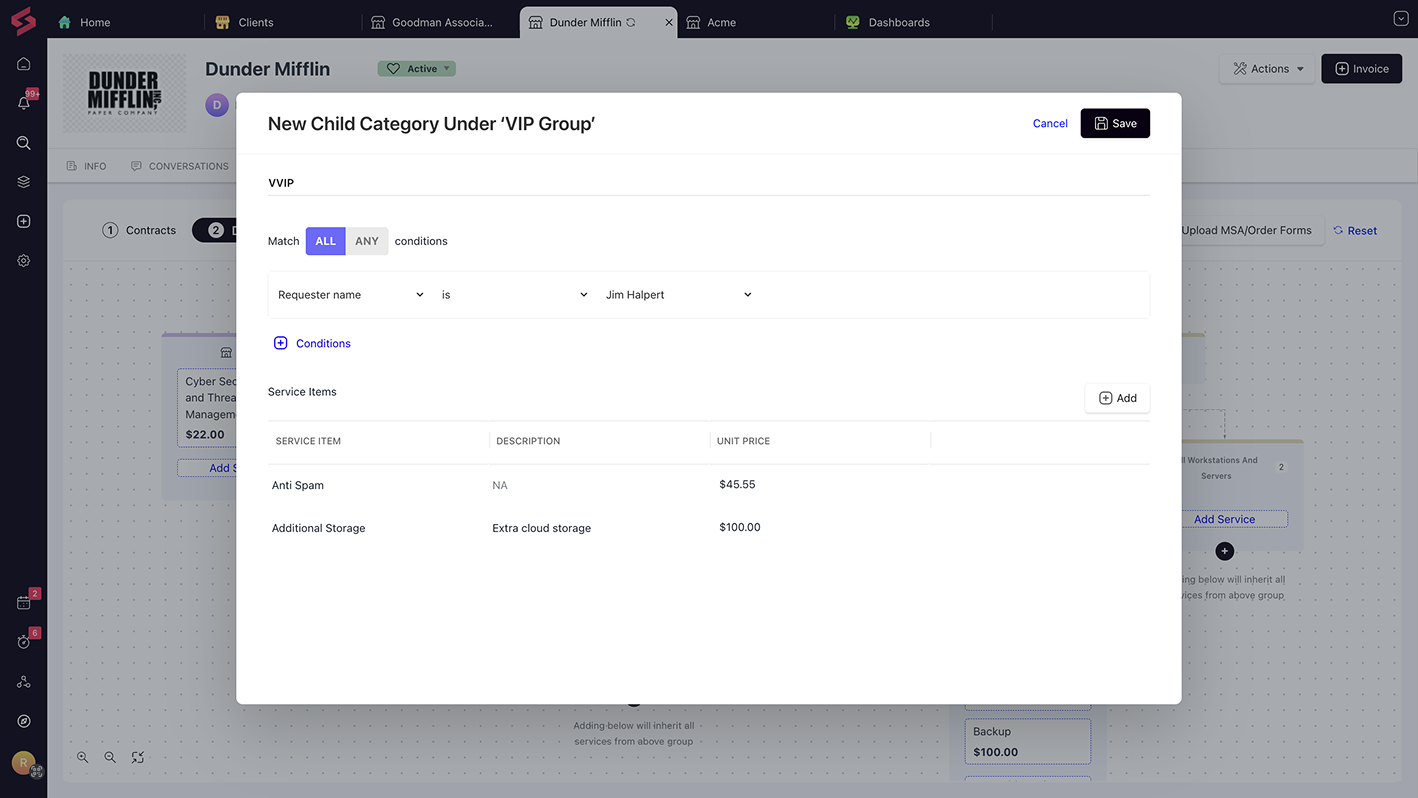The image size is (1418, 798).
Task: Open the layers stack sidebar icon
Action: tap(24, 182)
